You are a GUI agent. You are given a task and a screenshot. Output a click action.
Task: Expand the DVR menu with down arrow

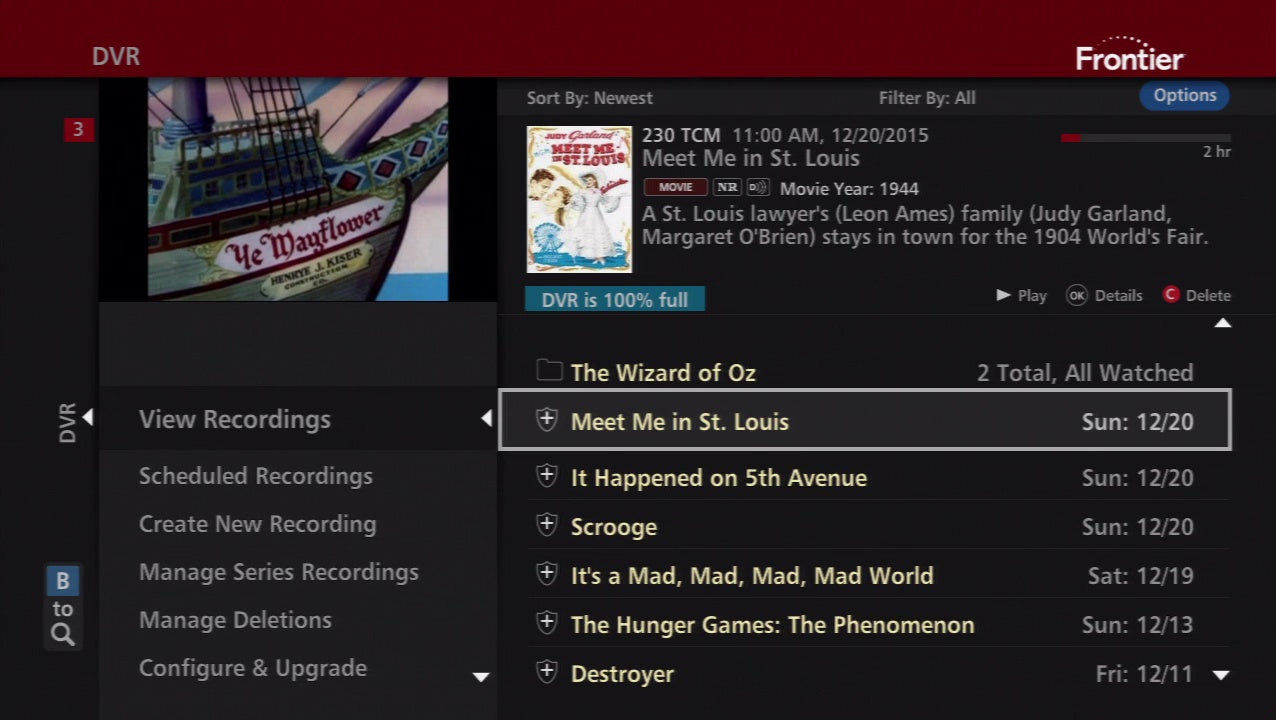(x=480, y=677)
